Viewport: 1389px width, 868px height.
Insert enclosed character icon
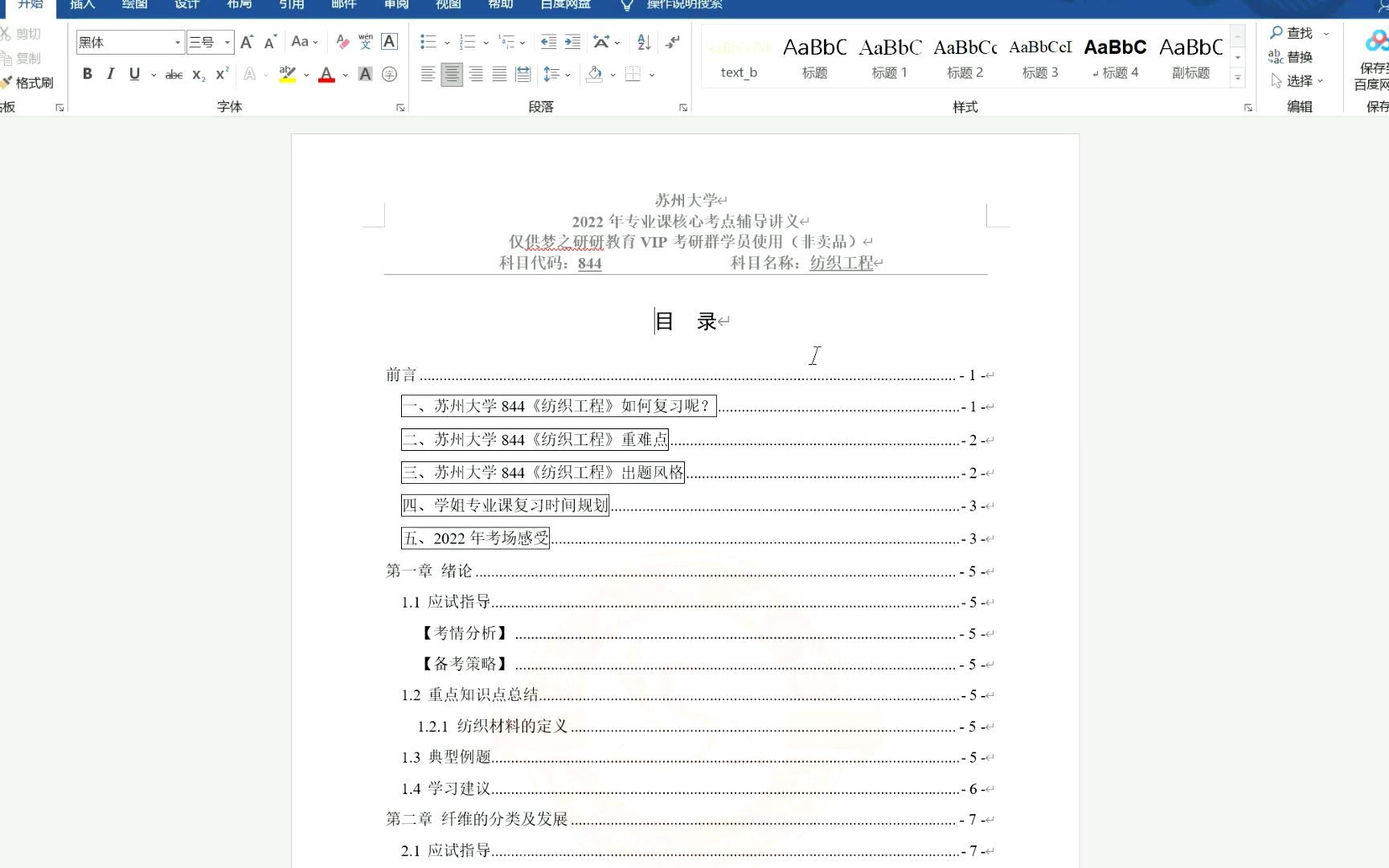(389, 75)
